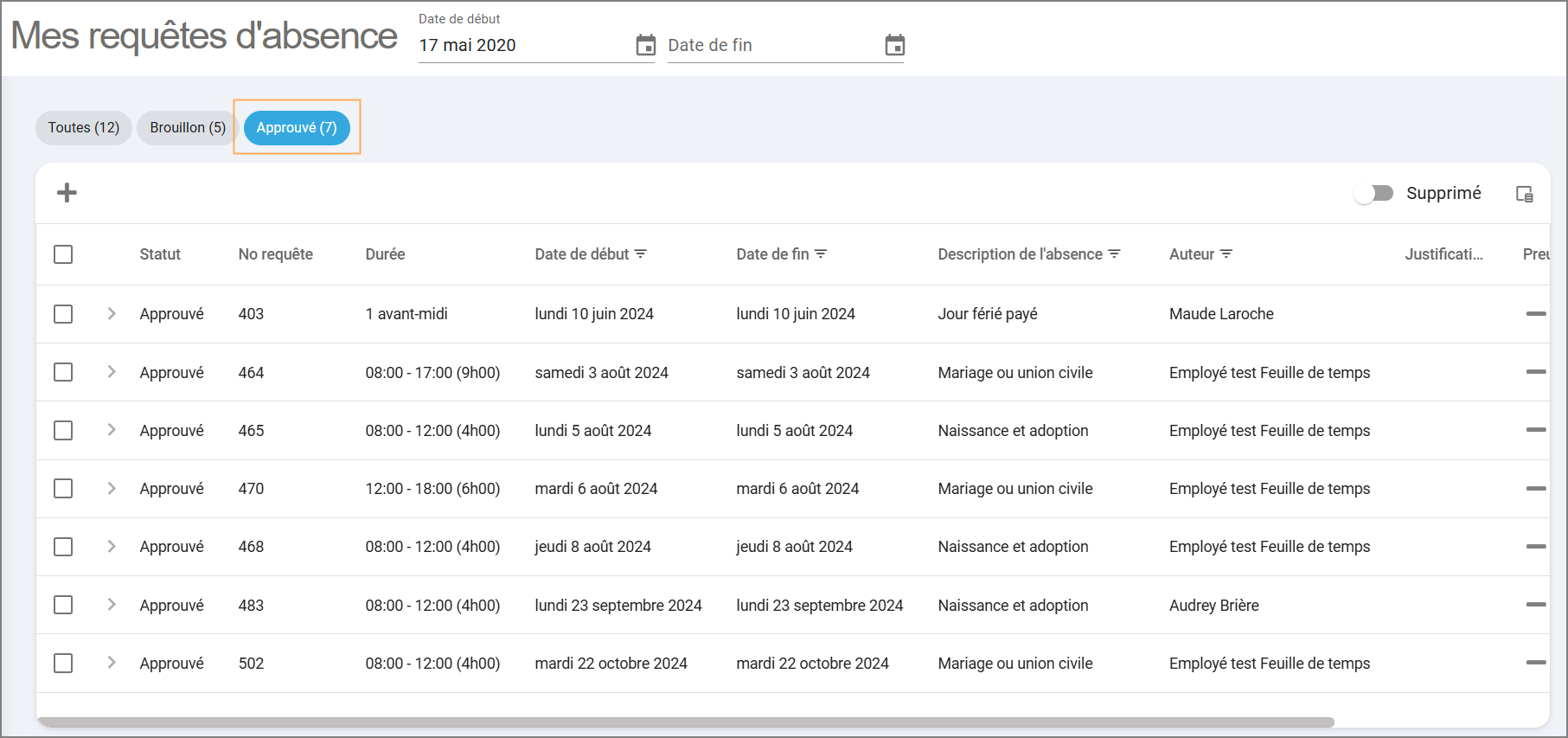Image resolution: width=1568 pixels, height=738 pixels.
Task: Open the Auteur column filter
Action: (x=1226, y=254)
